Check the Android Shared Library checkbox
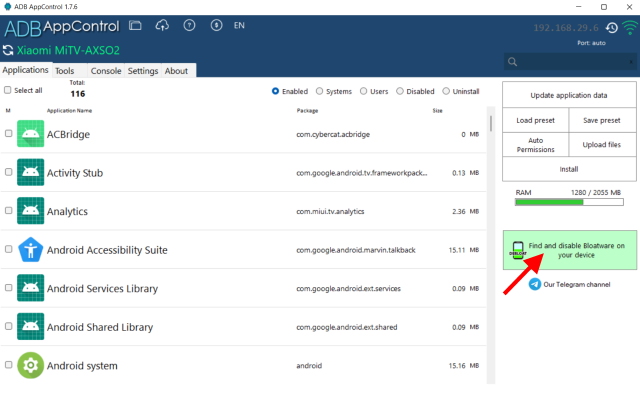The width and height of the screenshot is (640, 393). click(x=8, y=326)
